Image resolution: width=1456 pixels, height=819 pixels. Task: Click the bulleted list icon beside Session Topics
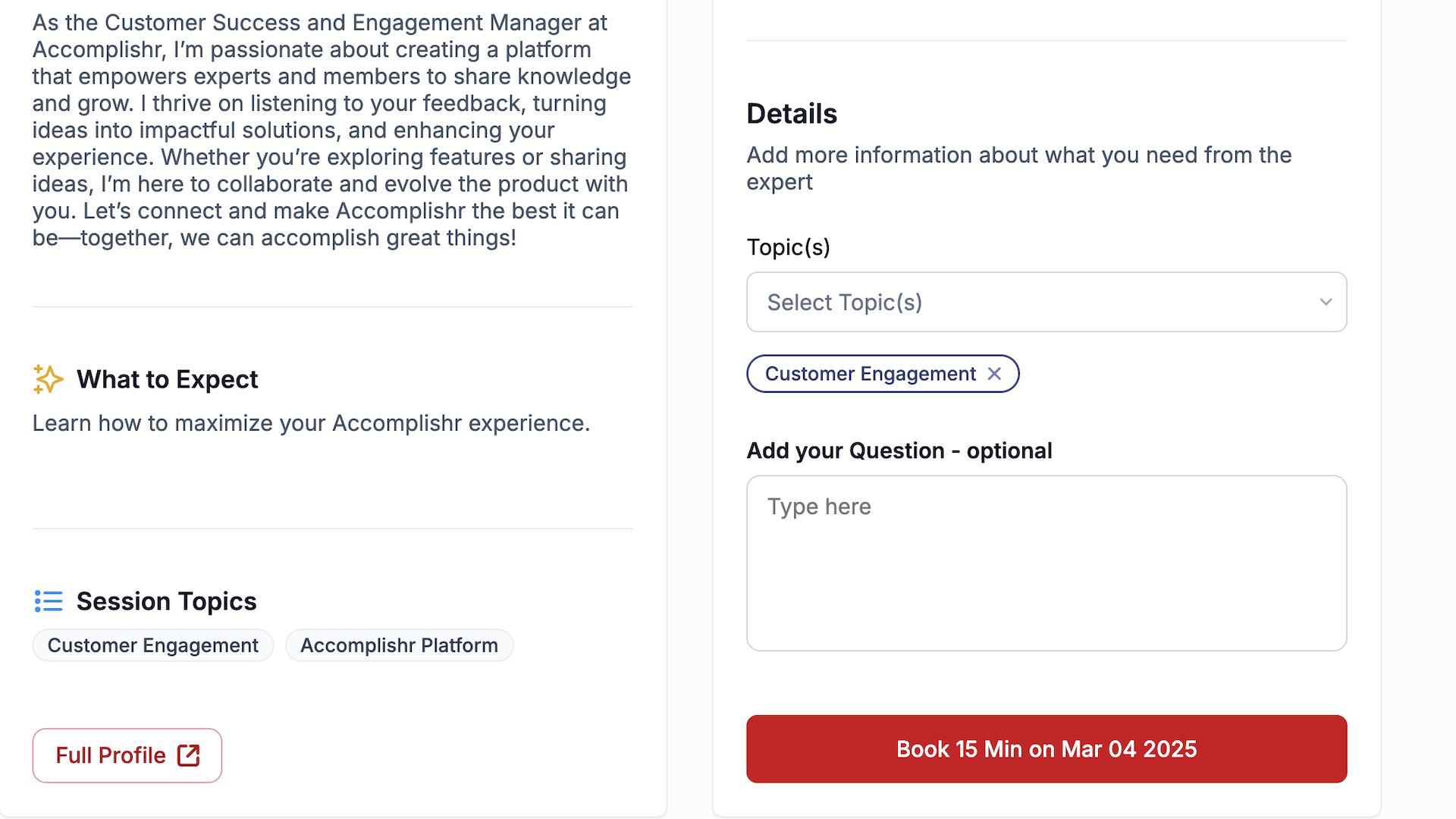pyautogui.click(x=49, y=601)
